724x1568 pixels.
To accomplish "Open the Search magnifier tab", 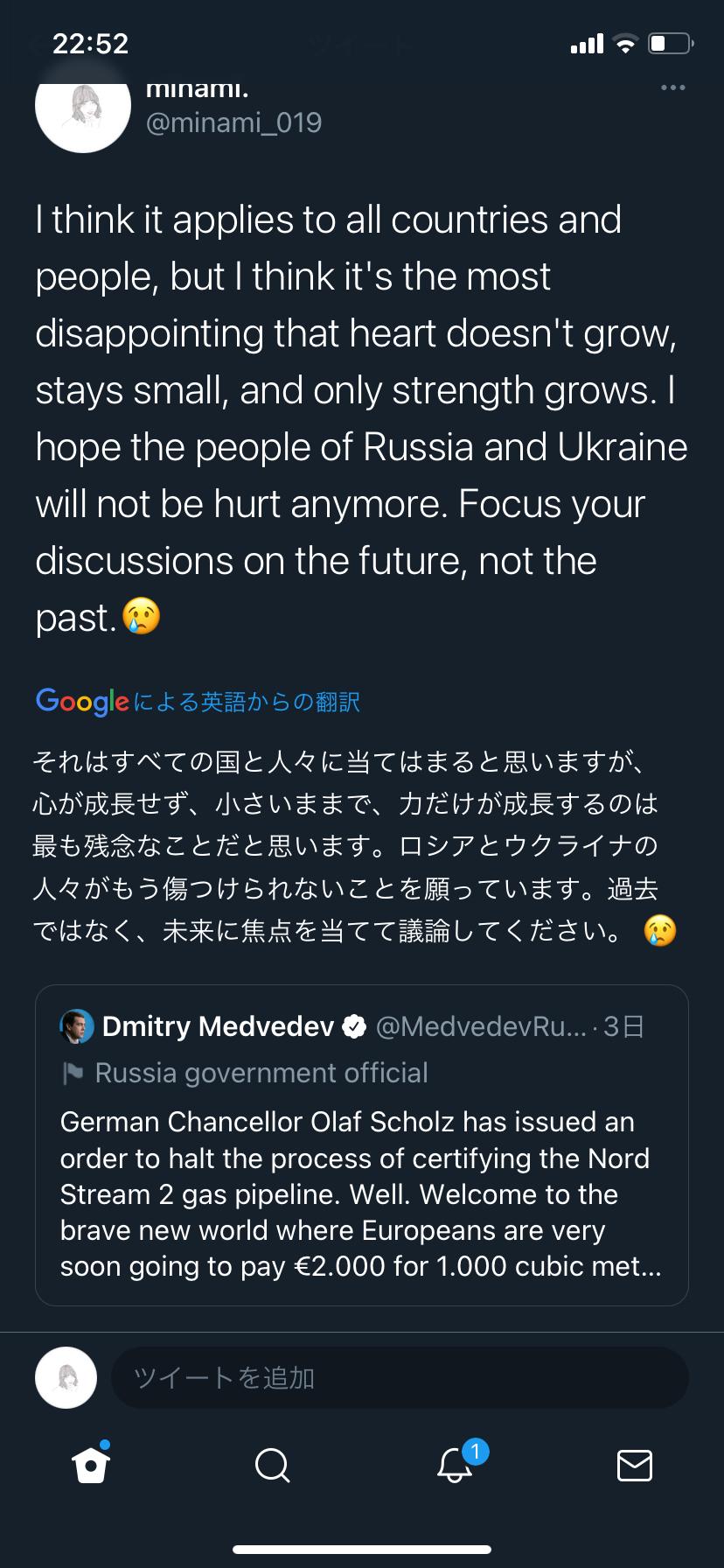I will (x=272, y=1464).
